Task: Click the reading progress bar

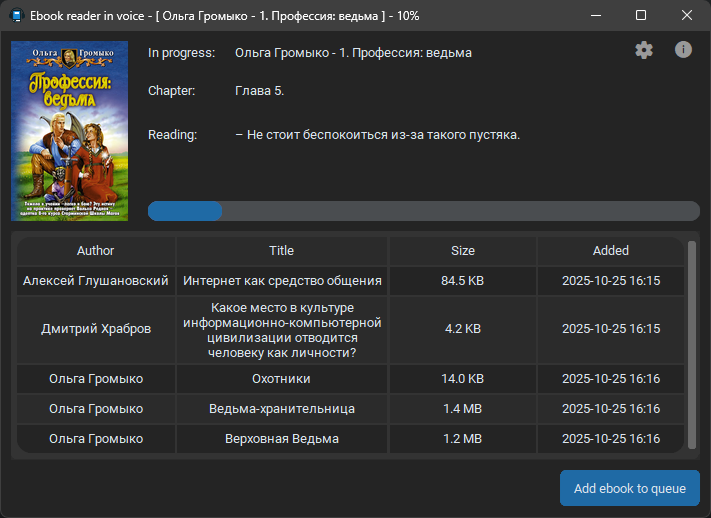Action: pos(424,211)
